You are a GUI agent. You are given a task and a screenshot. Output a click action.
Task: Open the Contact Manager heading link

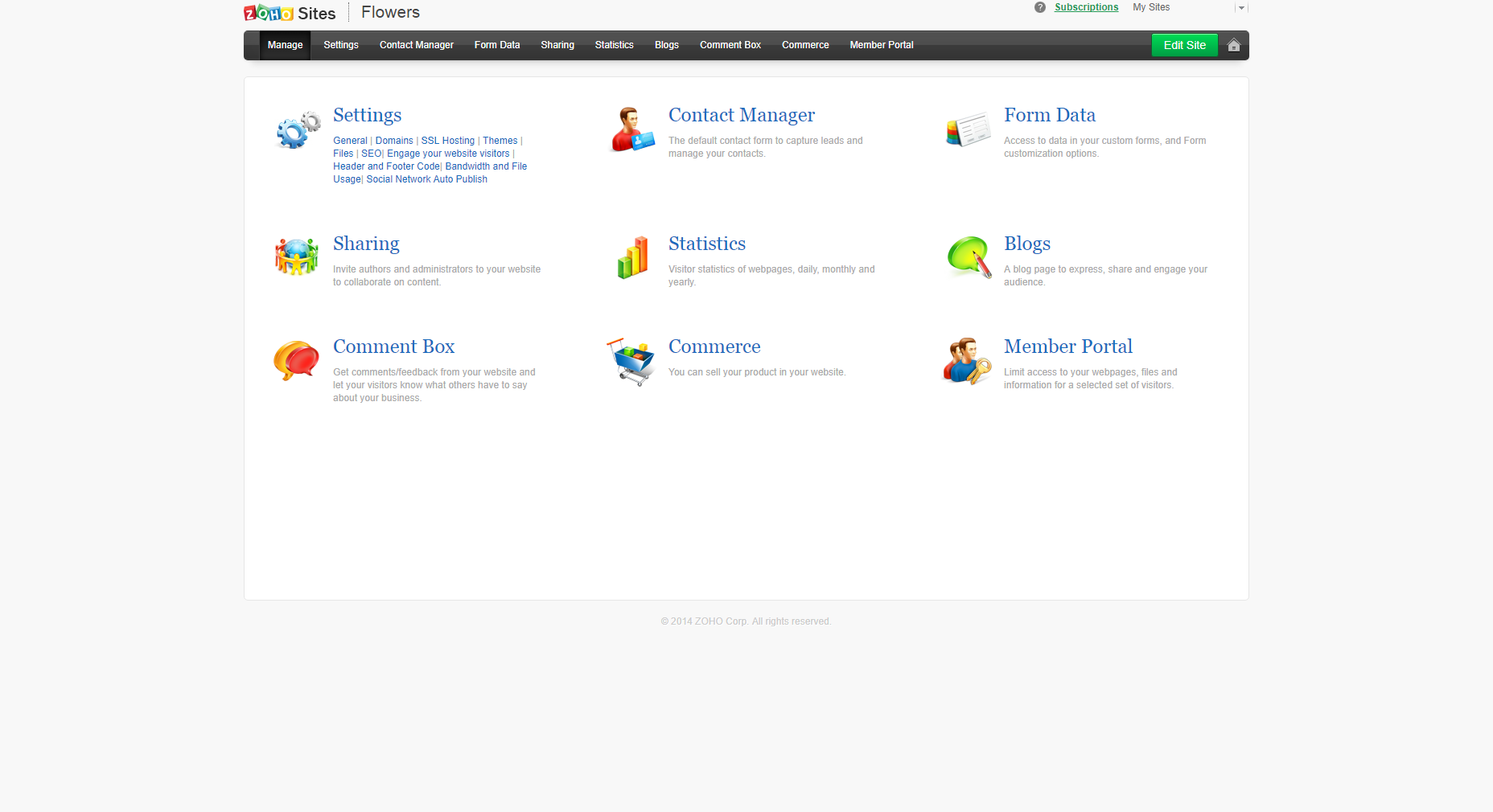[x=742, y=115]
